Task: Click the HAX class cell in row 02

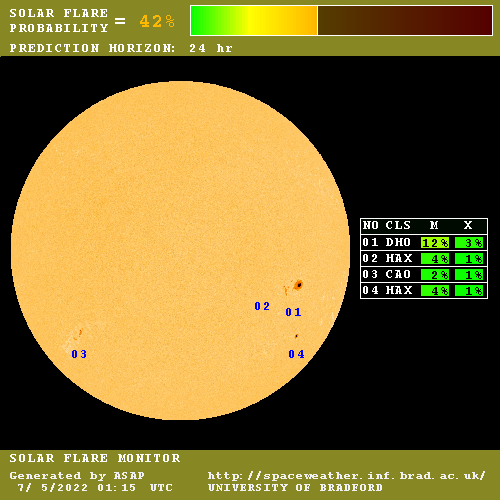Action: pyautogui.click(x=399, y=258)
